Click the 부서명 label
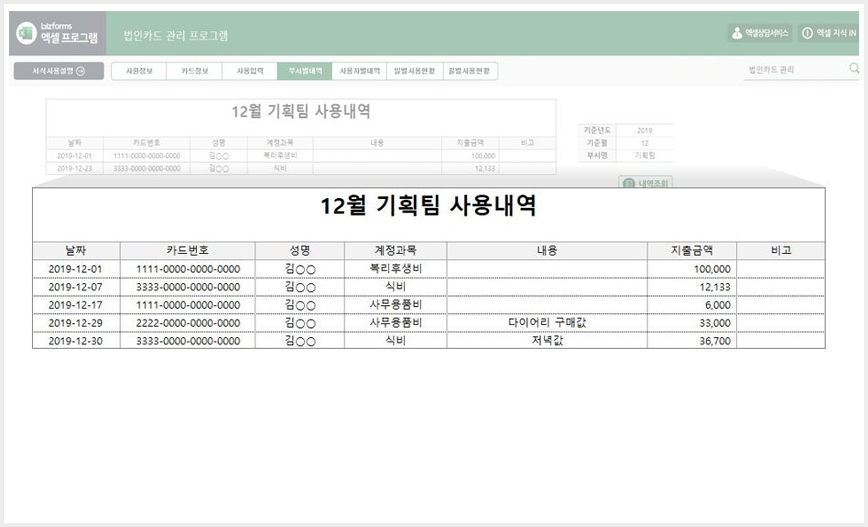 pos(597,156)
